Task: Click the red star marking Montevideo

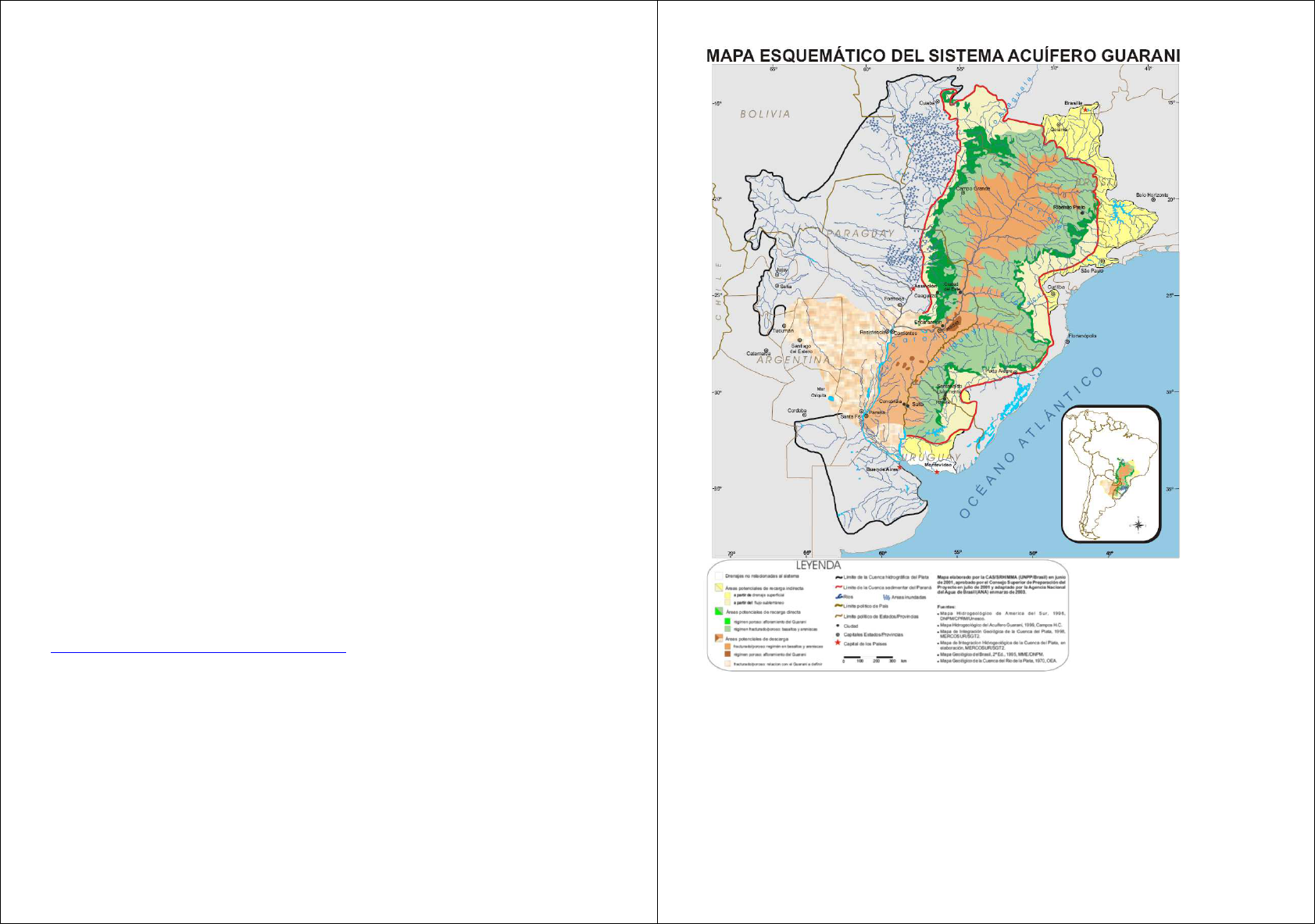Action: tap(937, 472)
